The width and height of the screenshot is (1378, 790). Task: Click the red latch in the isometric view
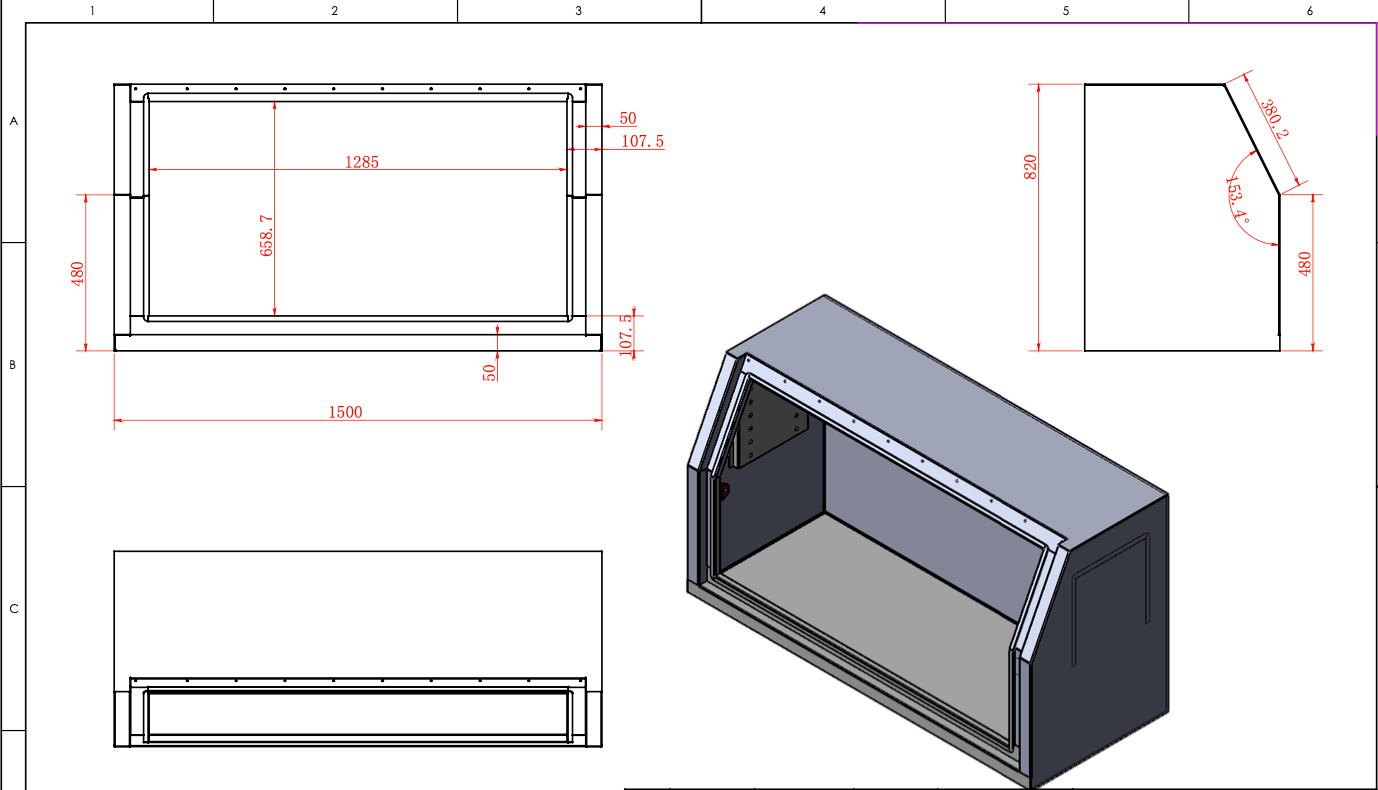[725, 490]
